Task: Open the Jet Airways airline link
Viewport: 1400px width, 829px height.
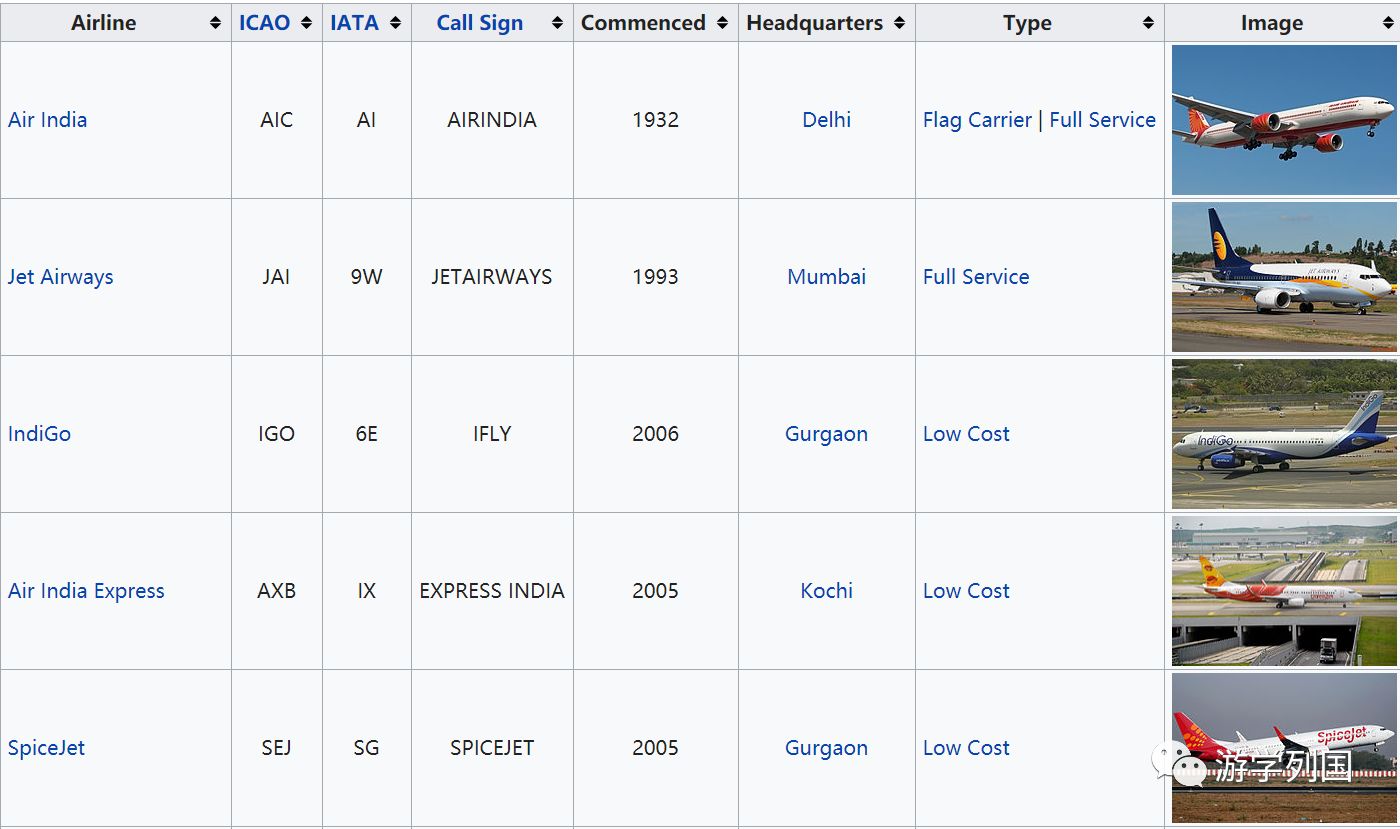Action: pos(60,277)
